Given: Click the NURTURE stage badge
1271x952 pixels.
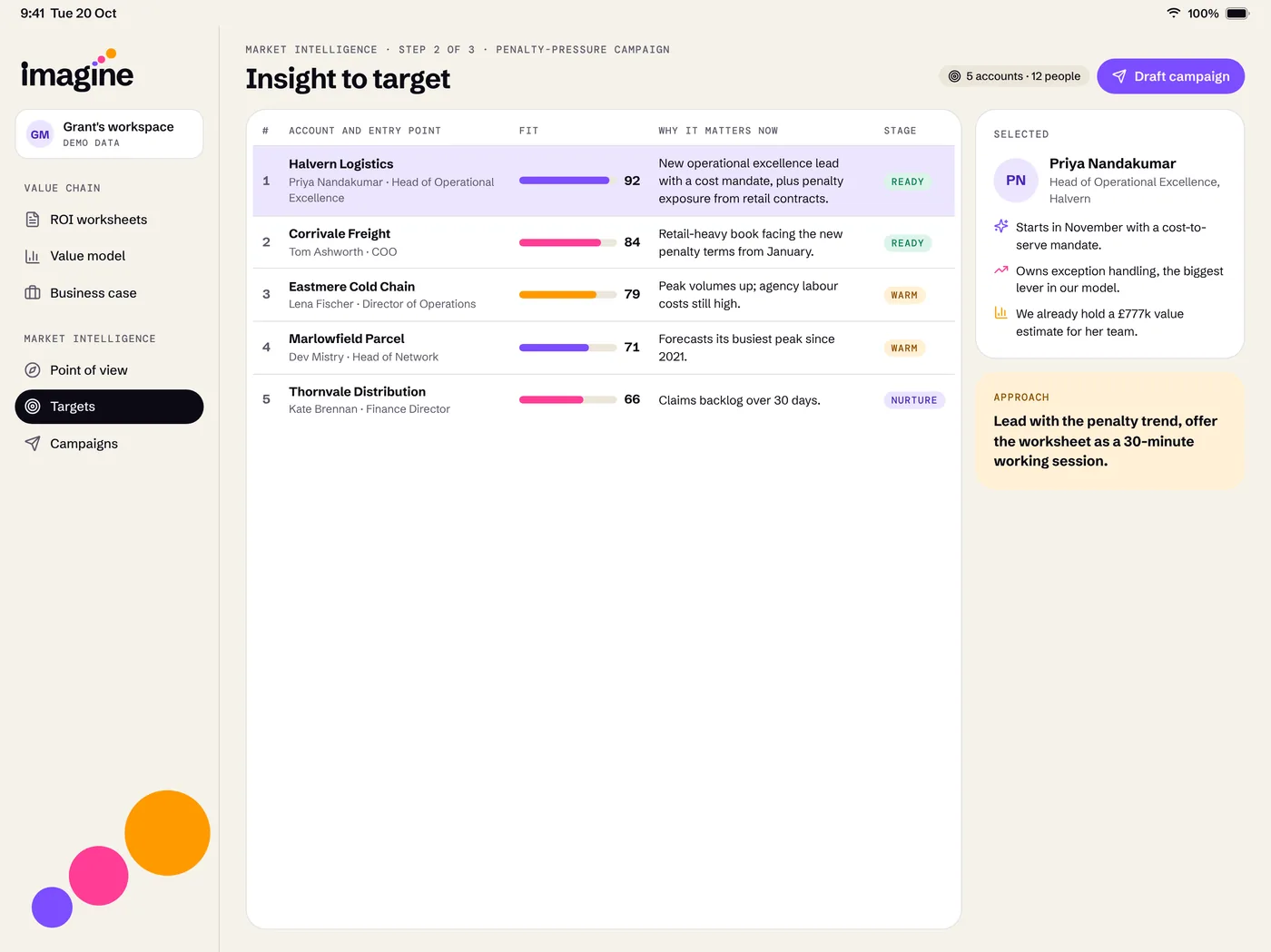Looking at the screenshot, I should (x=914, y=400).
